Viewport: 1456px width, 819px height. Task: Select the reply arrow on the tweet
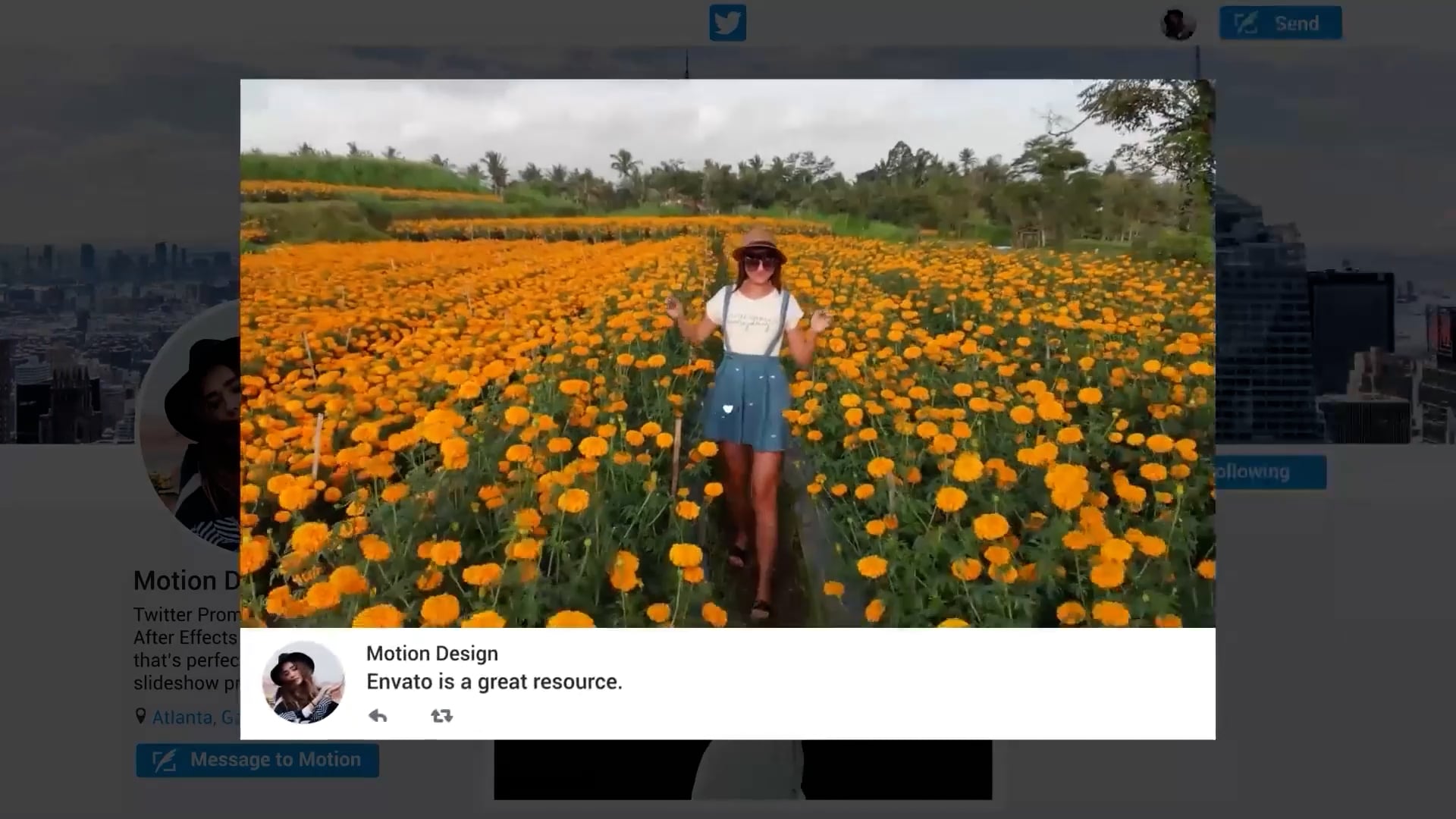(x=377, y=715)
